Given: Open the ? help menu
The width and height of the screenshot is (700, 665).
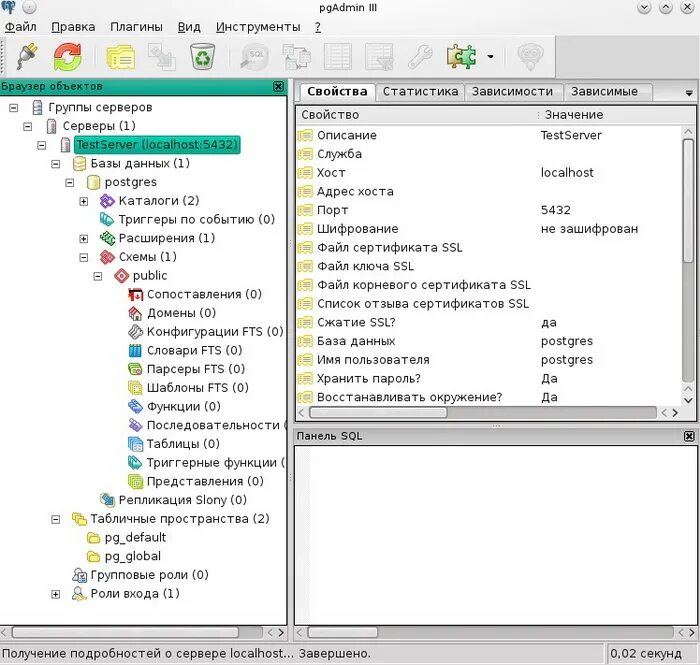Looking at the screenshot, I should [x=318, y=27].
